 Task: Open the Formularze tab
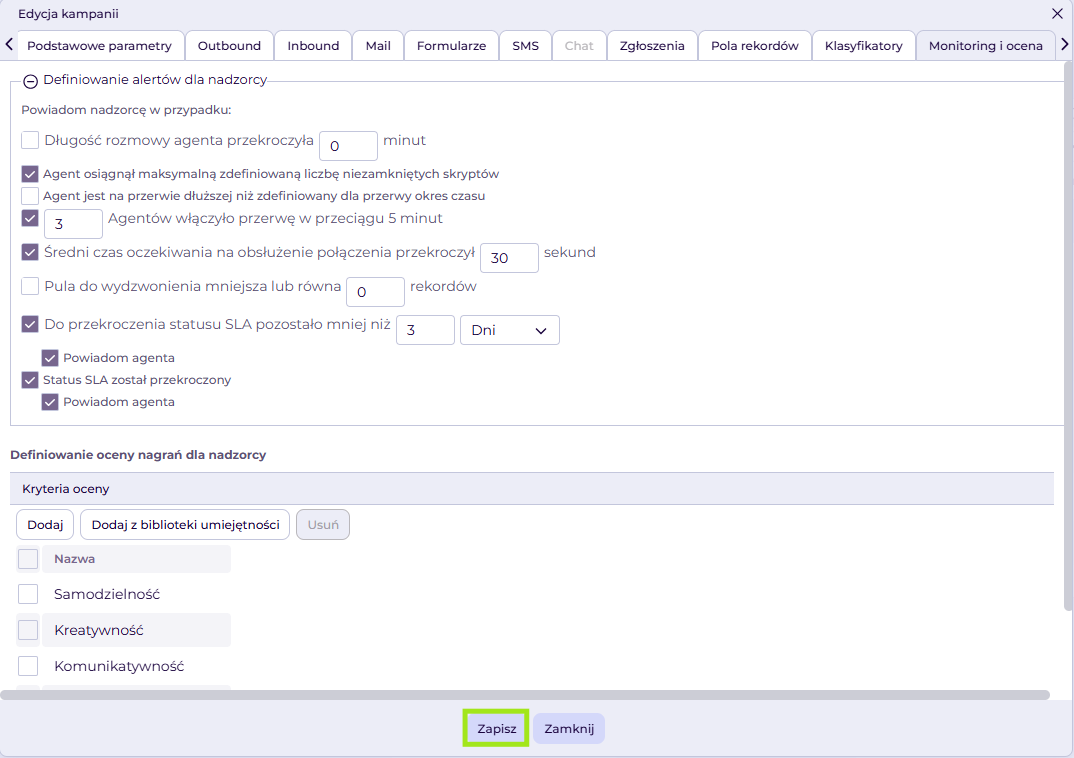451,46
